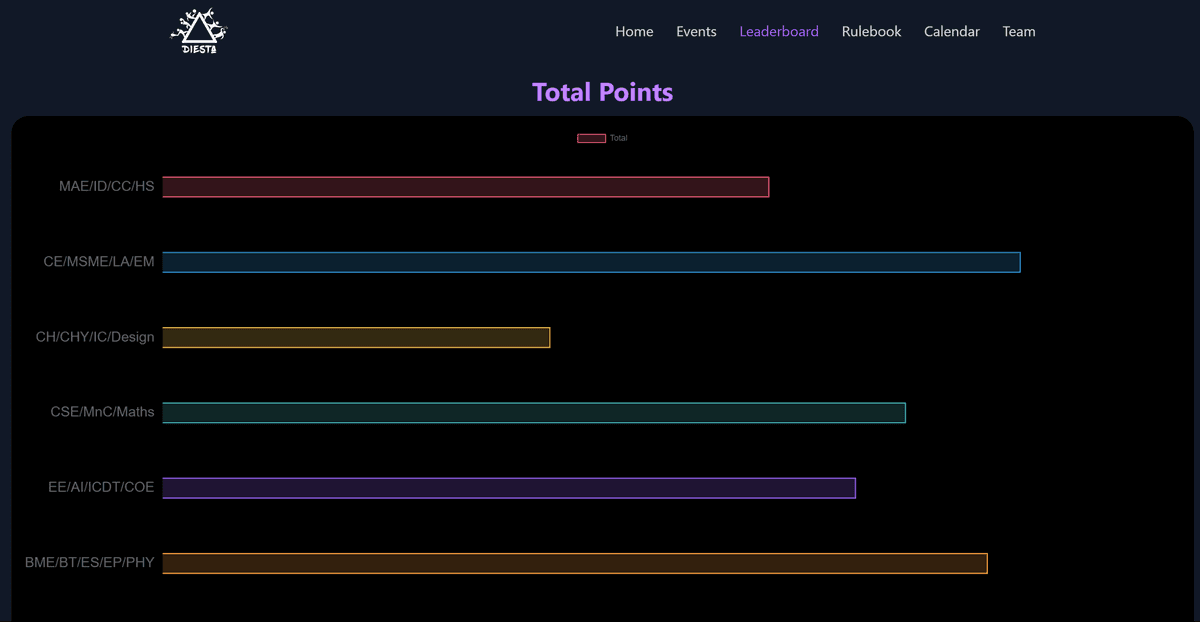Click the 'BME/BT/ES/EP/PHY' axis label
The height and width of the screenshot is (622, 1200).
pyautogui.click(x=90, y=562)
